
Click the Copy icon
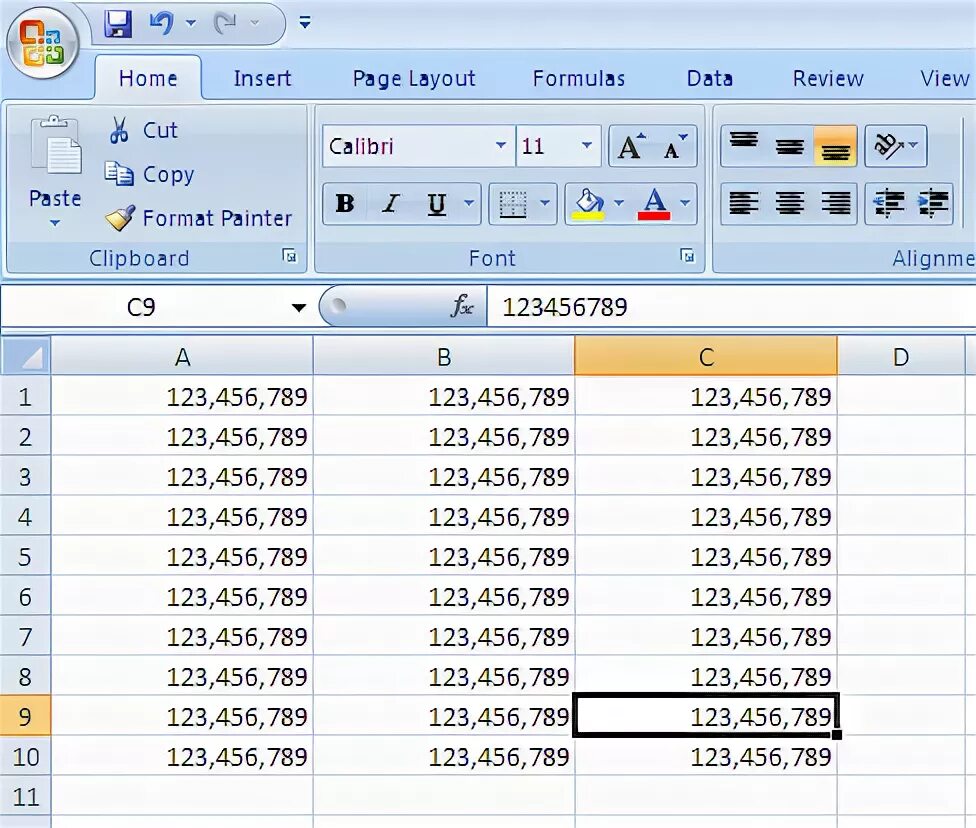122,174
